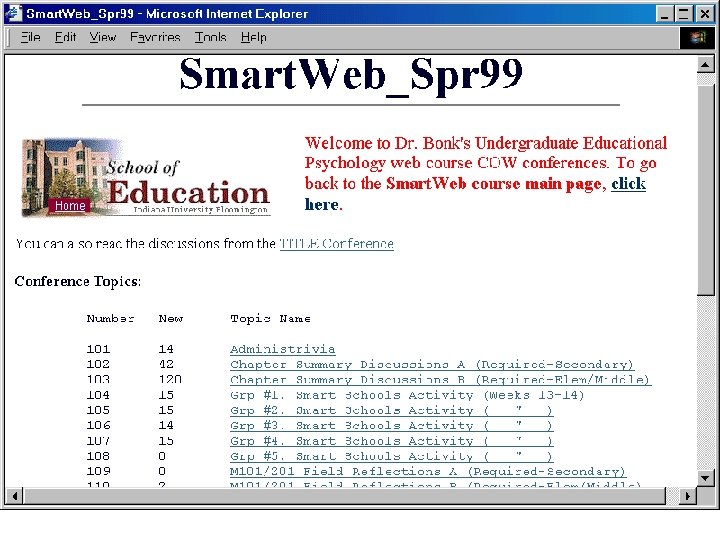Click the Internet Explorer title bar icon

pos(13,13)
